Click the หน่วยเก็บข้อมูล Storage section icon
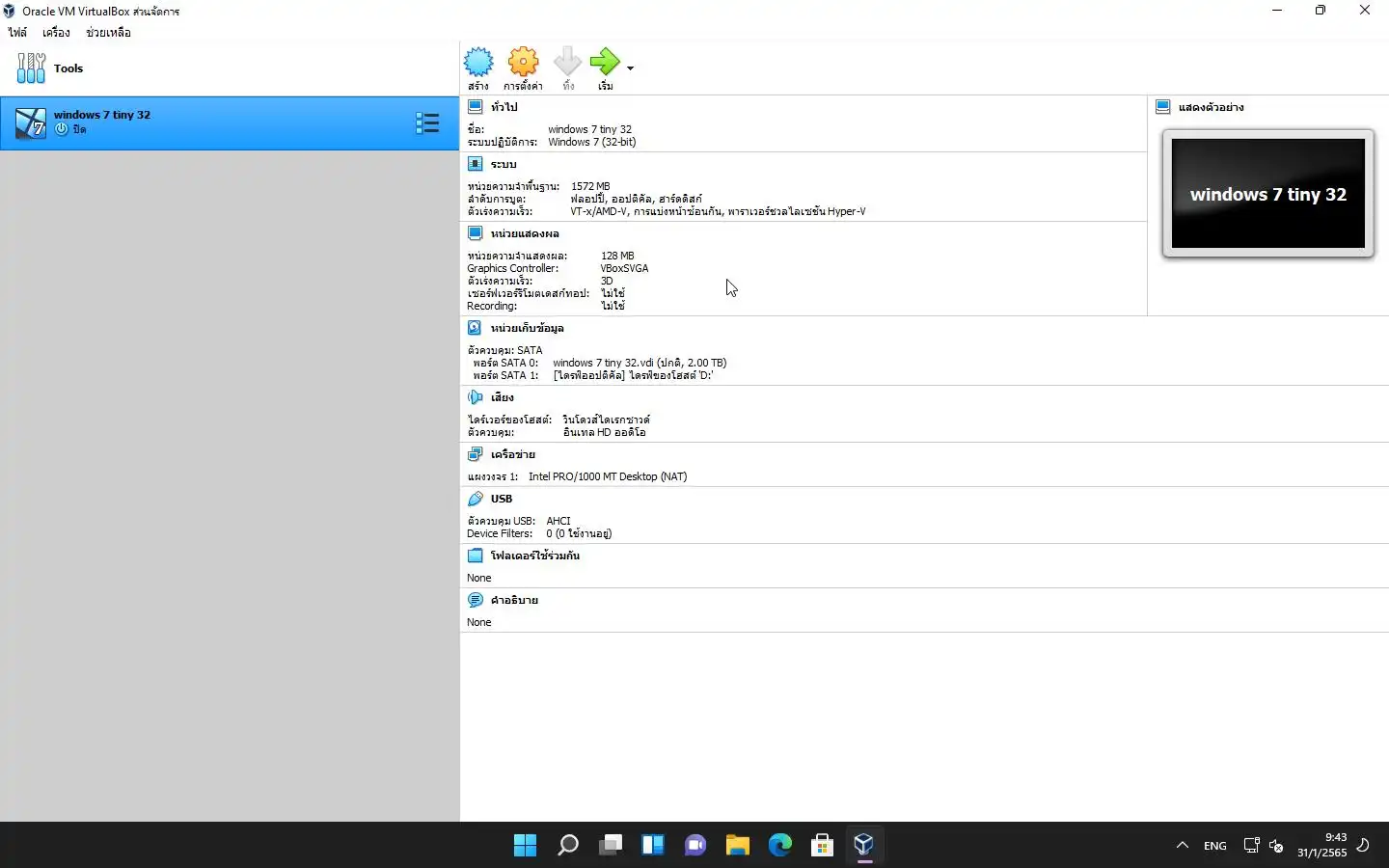 coord(475,328)
